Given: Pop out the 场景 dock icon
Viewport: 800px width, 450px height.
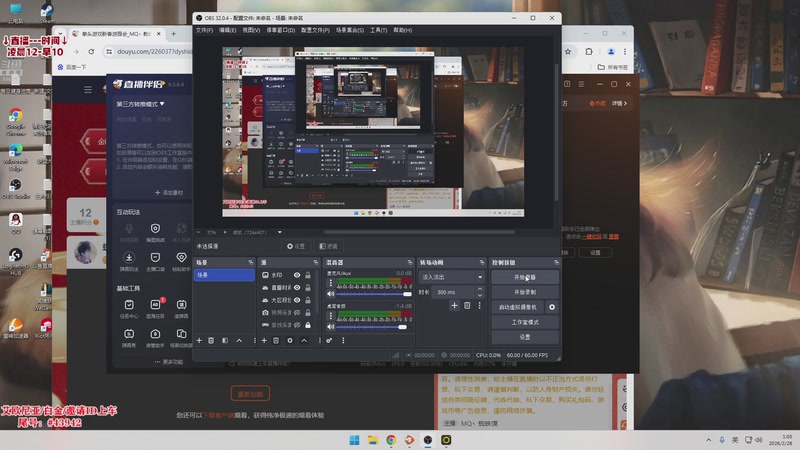Looking at the screenshot, I should tap(251, 262).
